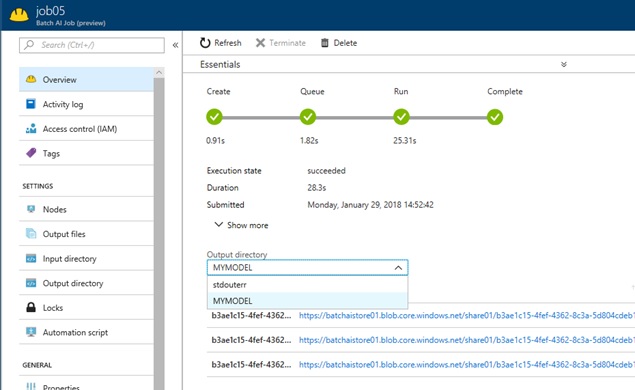Click the Delete trash icon
635x390 pixels.
pyautogui.click(x=324, y=43)
